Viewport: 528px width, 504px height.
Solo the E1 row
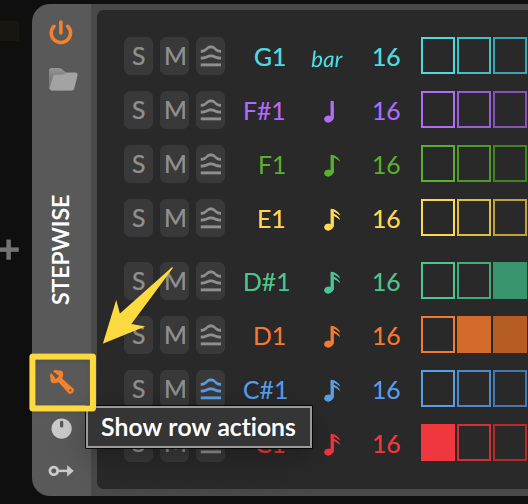[x=138, y=218]
